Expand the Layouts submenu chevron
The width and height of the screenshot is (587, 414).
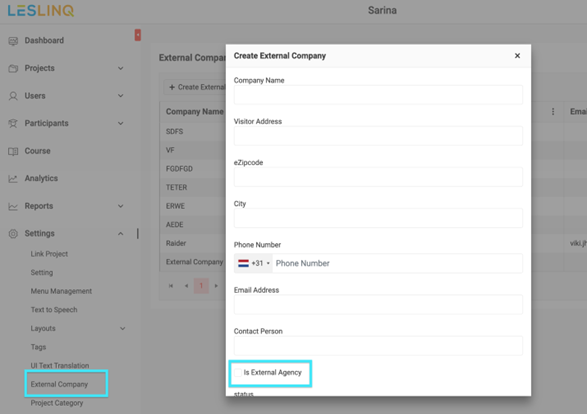click(x=122, y=329)
